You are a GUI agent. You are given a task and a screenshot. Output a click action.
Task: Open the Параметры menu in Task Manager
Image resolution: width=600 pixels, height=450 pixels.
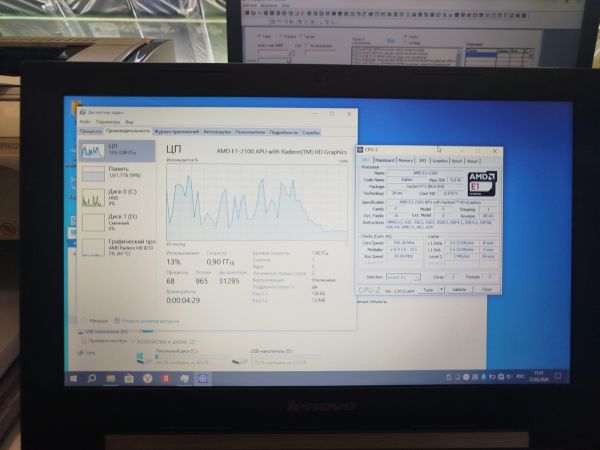pos(108,122)
